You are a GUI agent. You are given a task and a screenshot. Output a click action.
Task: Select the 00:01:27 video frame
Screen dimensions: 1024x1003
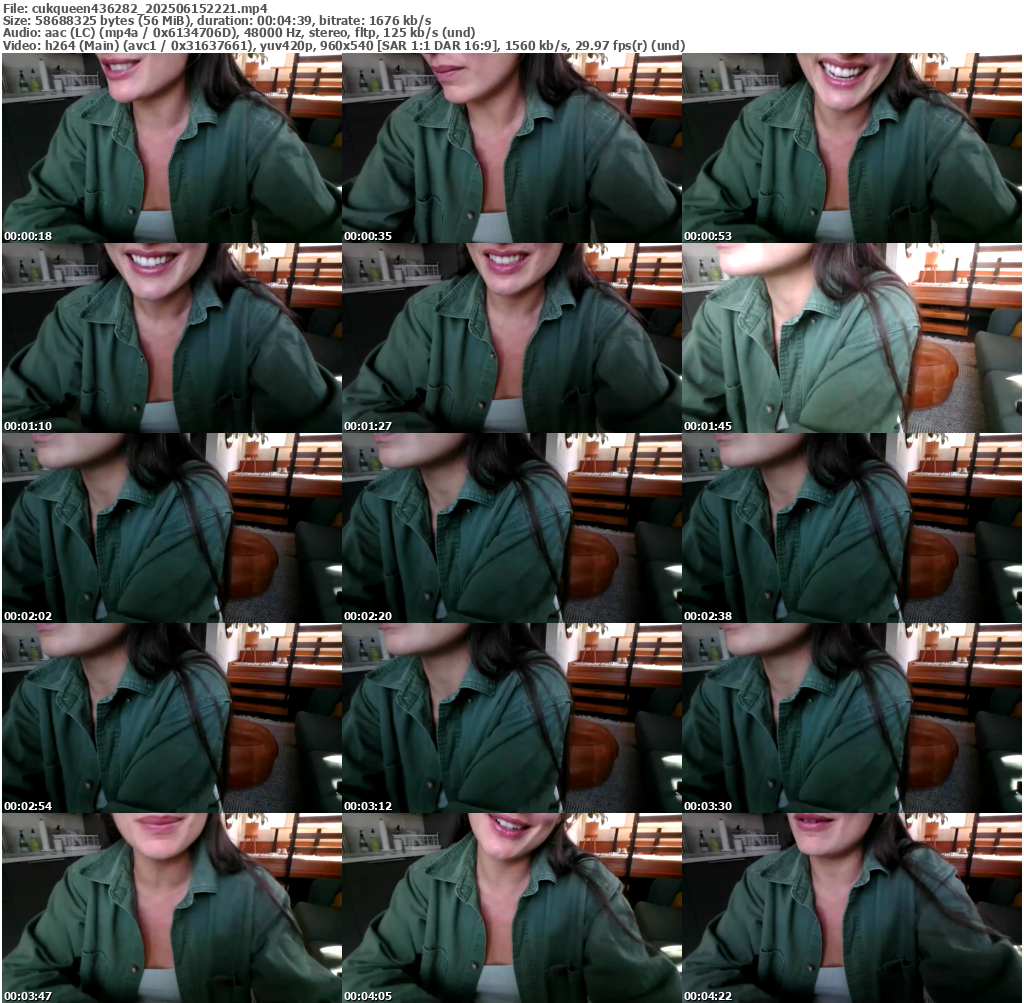511,338
